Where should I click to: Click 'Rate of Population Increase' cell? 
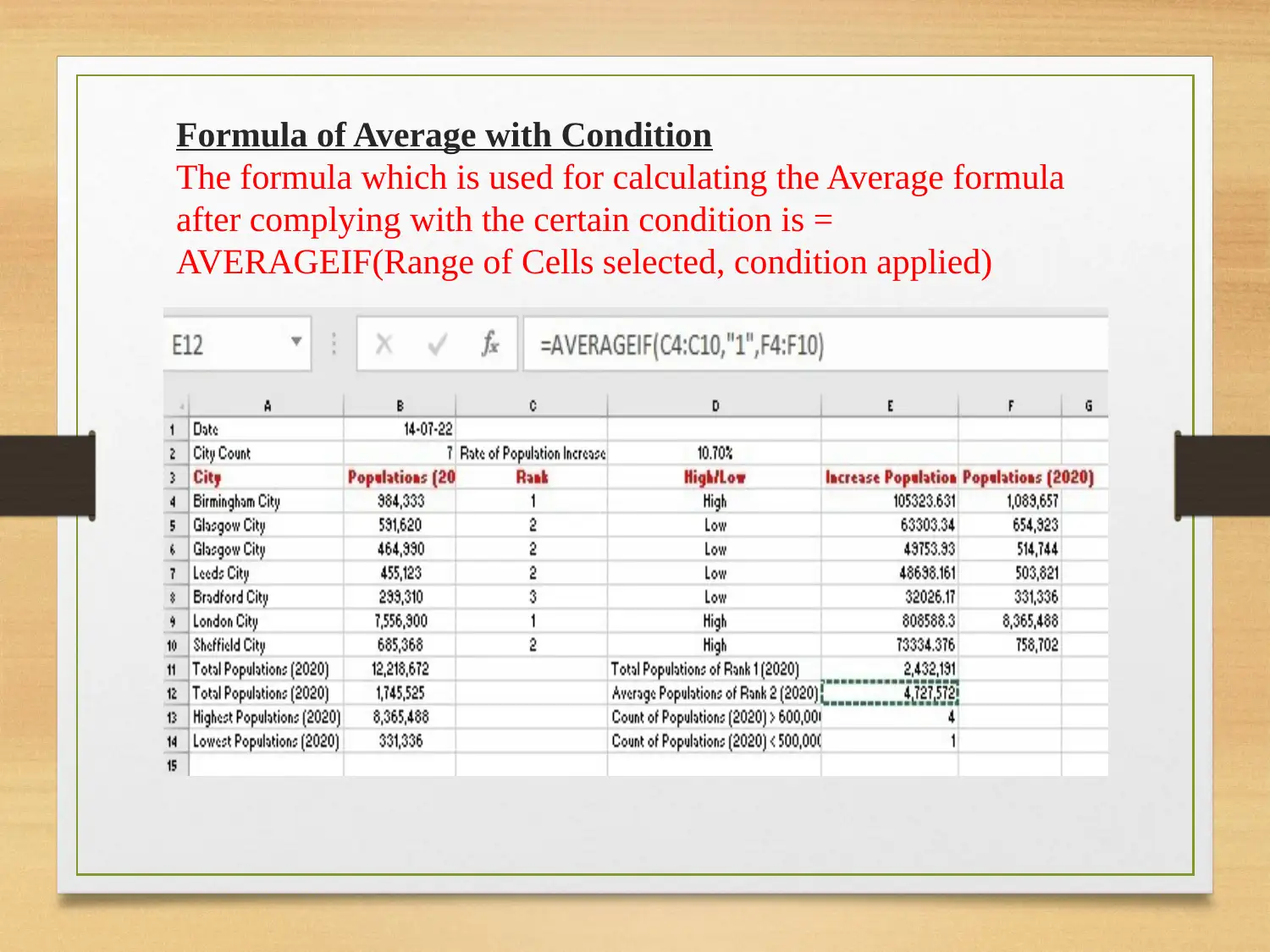[x=532, y=453]
